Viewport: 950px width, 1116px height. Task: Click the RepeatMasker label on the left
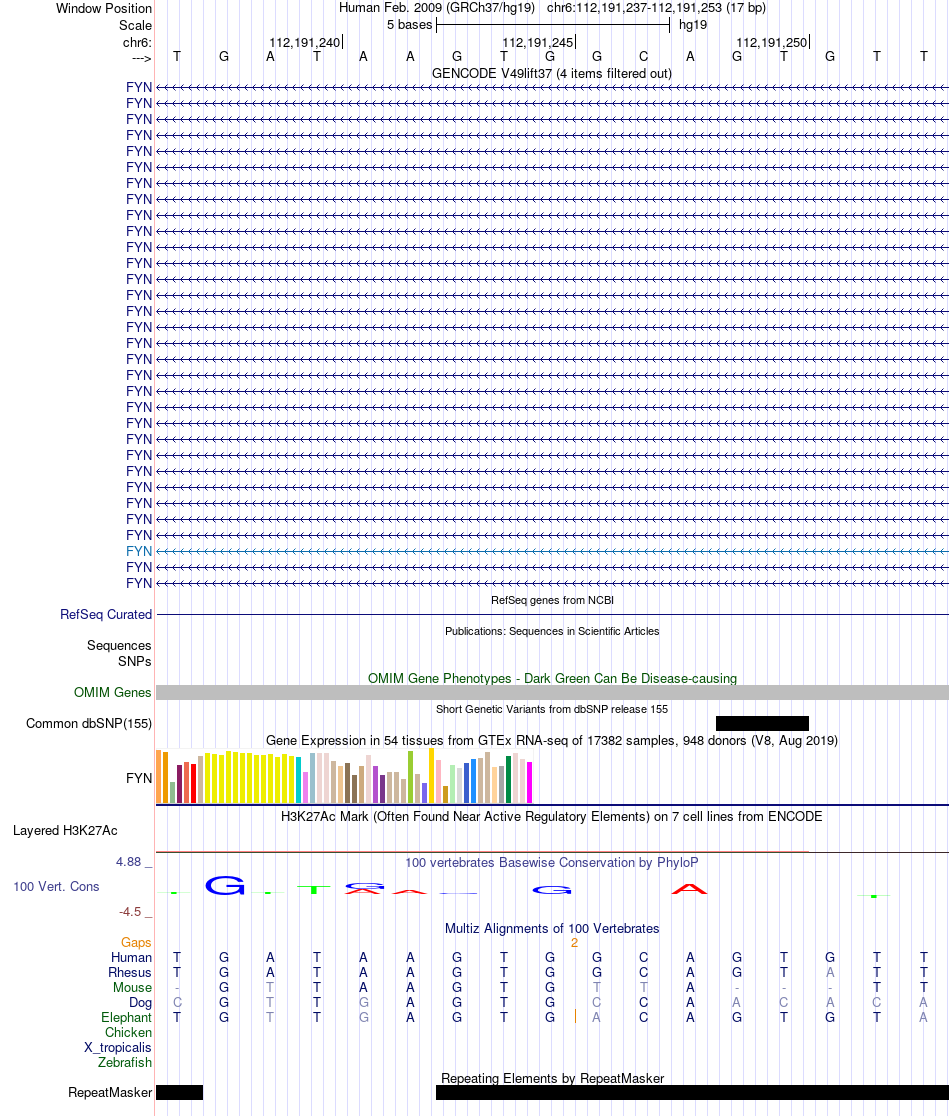click(110, 1093)
